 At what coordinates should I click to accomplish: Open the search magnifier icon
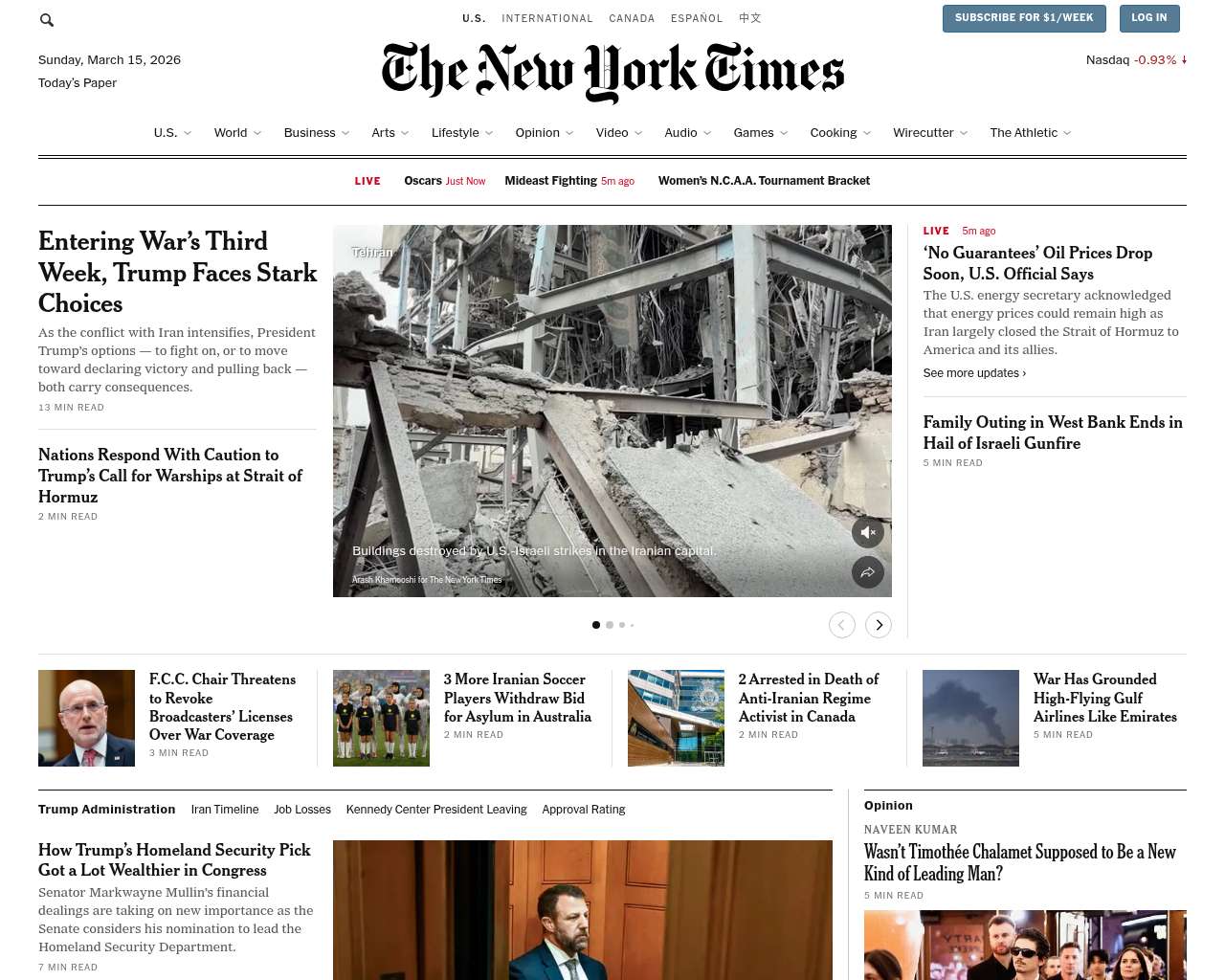pos(47,20)
